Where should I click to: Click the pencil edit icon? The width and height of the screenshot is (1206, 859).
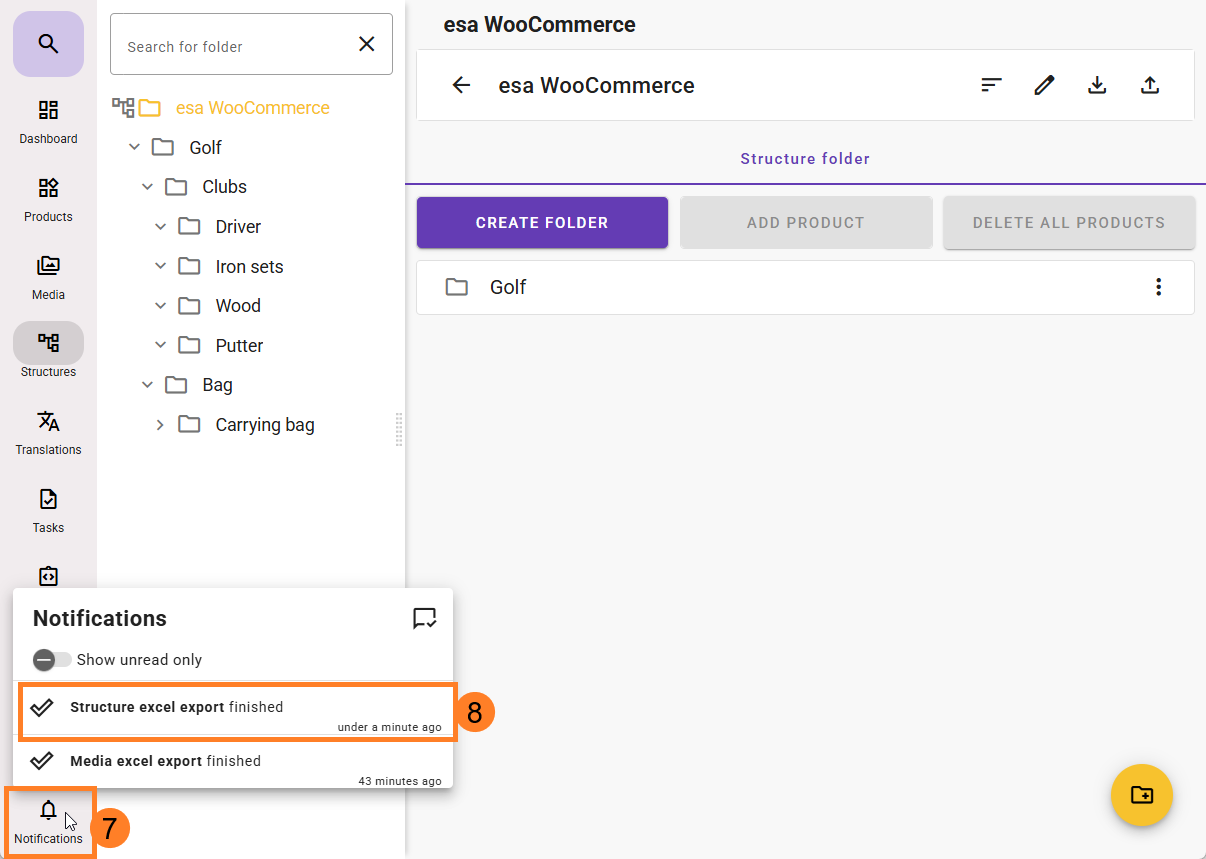1044,85
